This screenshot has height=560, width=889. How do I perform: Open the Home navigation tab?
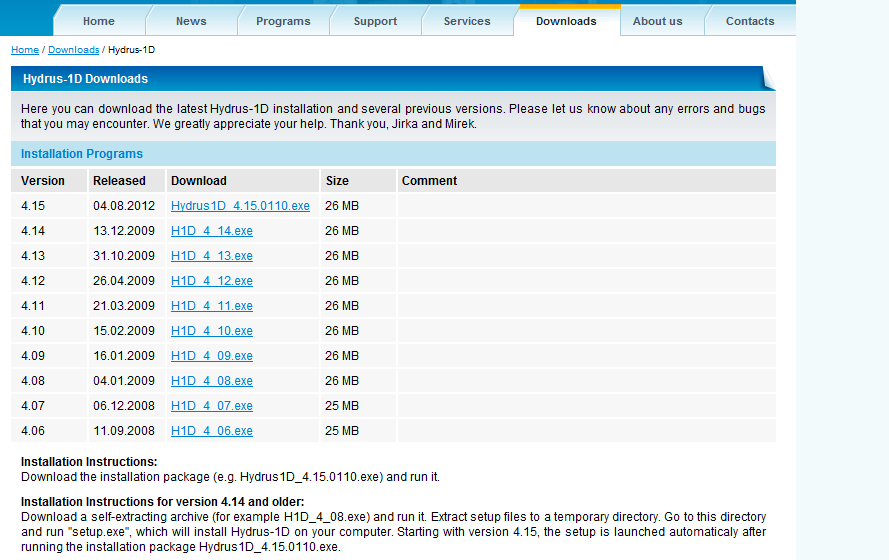[98, 21]
